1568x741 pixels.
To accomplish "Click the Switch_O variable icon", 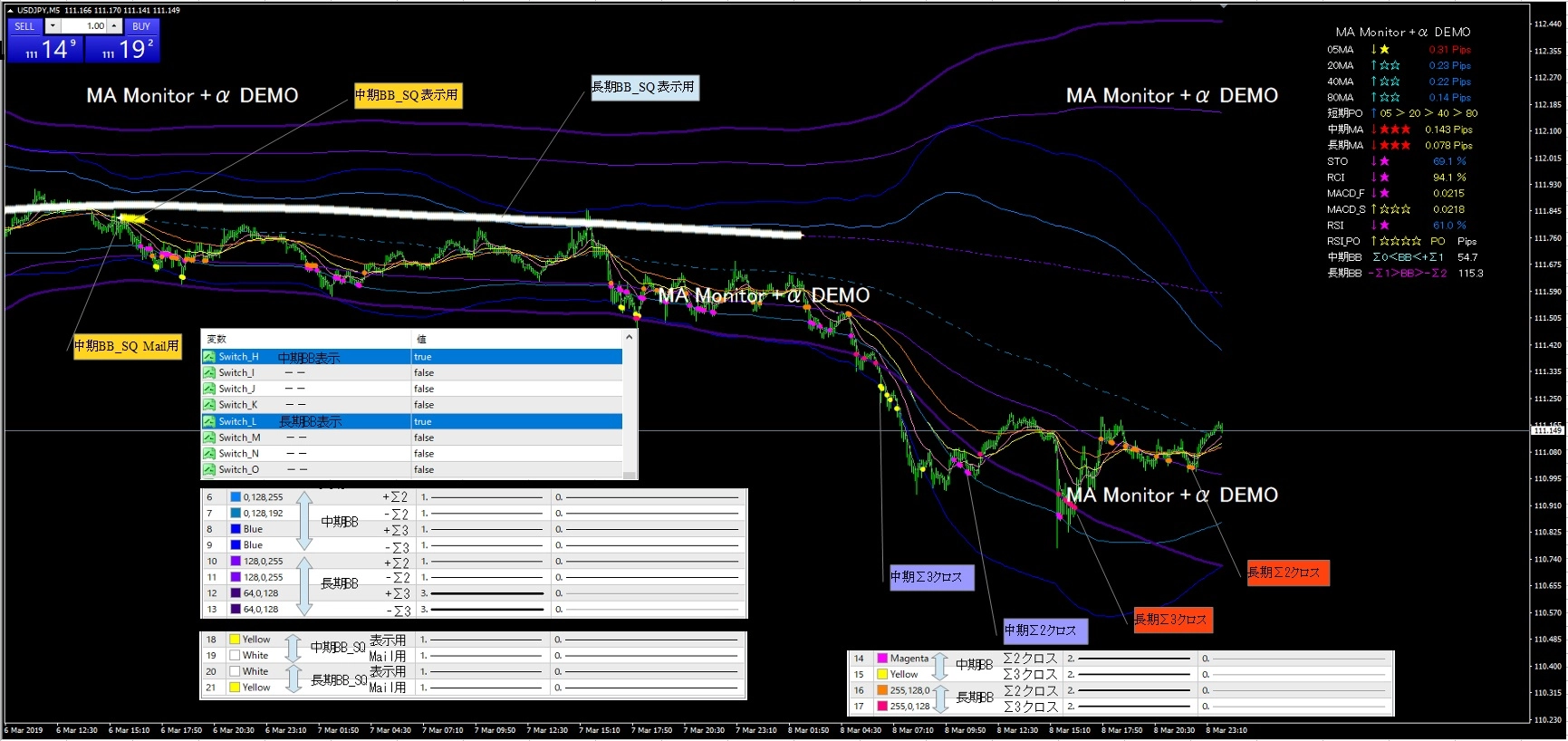I will coord(209,470).
